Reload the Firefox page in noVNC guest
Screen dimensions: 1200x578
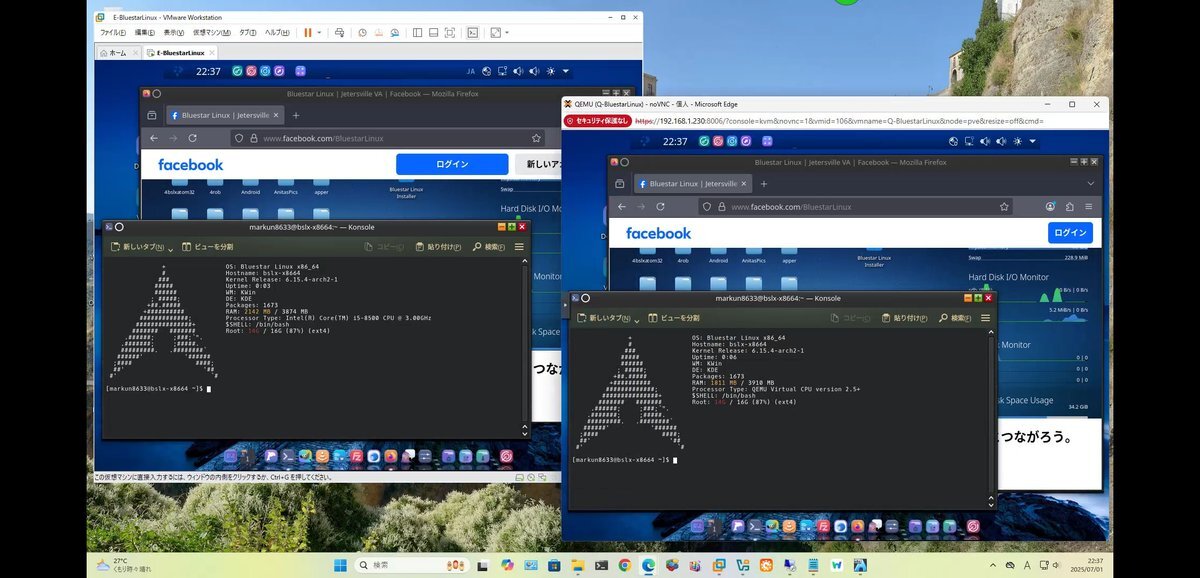(x=660, y=206)
